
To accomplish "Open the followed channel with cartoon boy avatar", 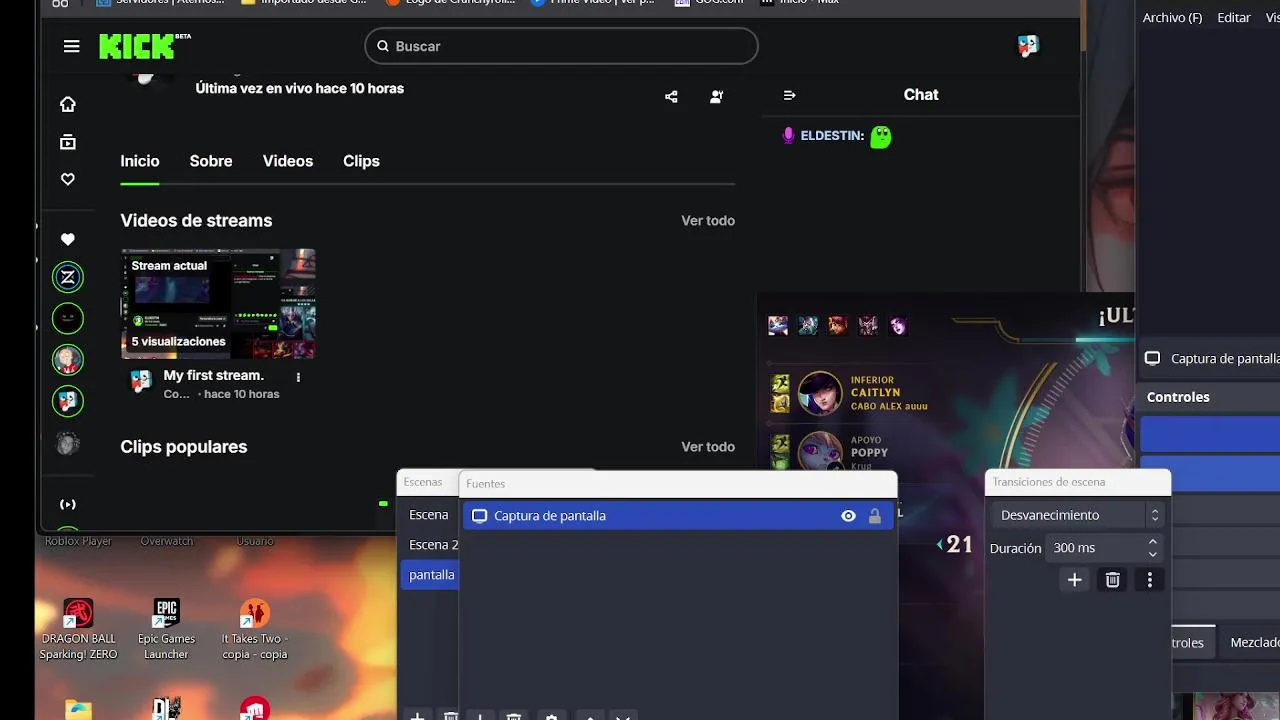I will [x=68, y=359].
